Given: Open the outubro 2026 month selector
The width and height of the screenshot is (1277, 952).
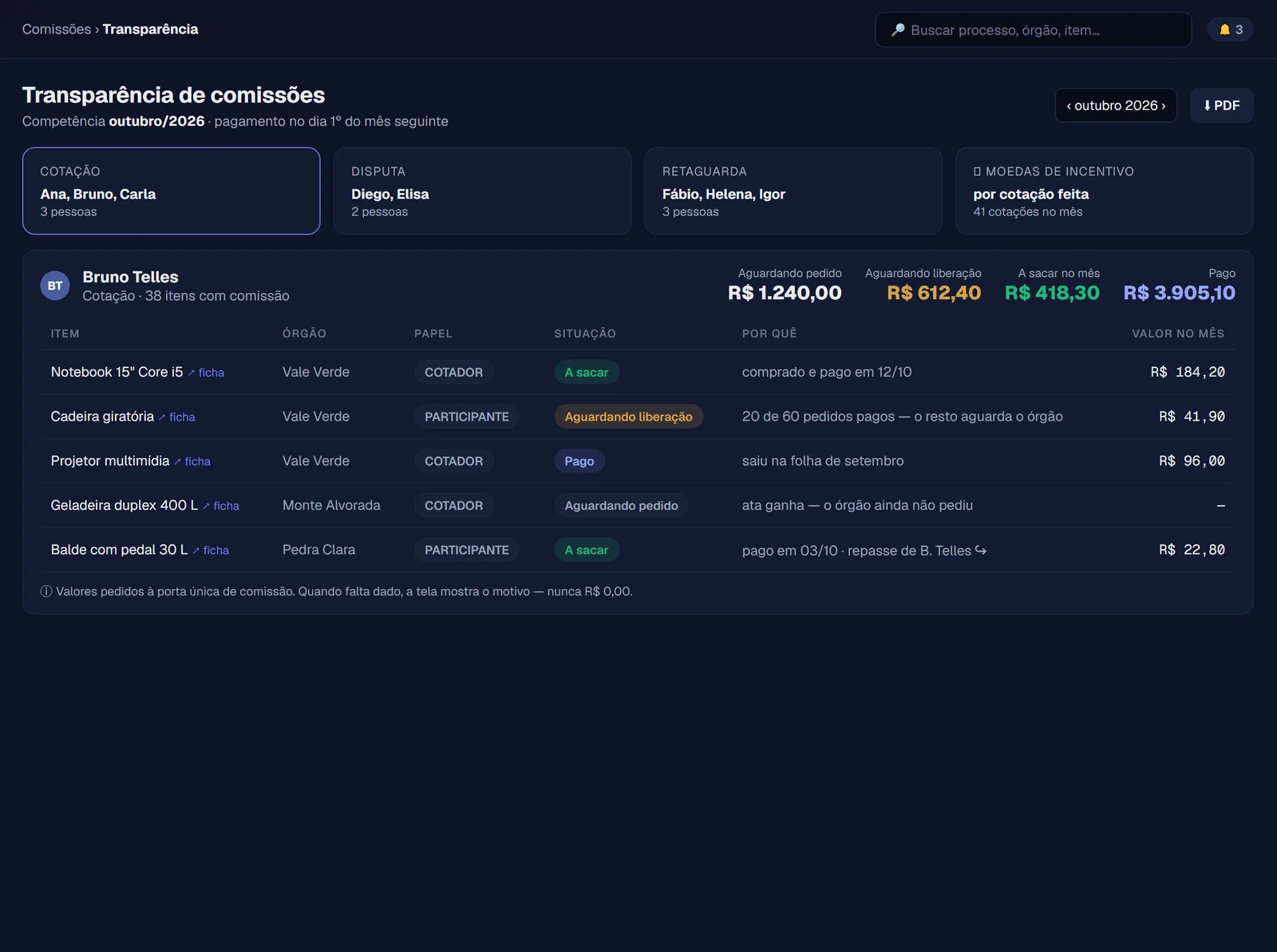Looking at the screenshot, I should [x=1116, y=105].
